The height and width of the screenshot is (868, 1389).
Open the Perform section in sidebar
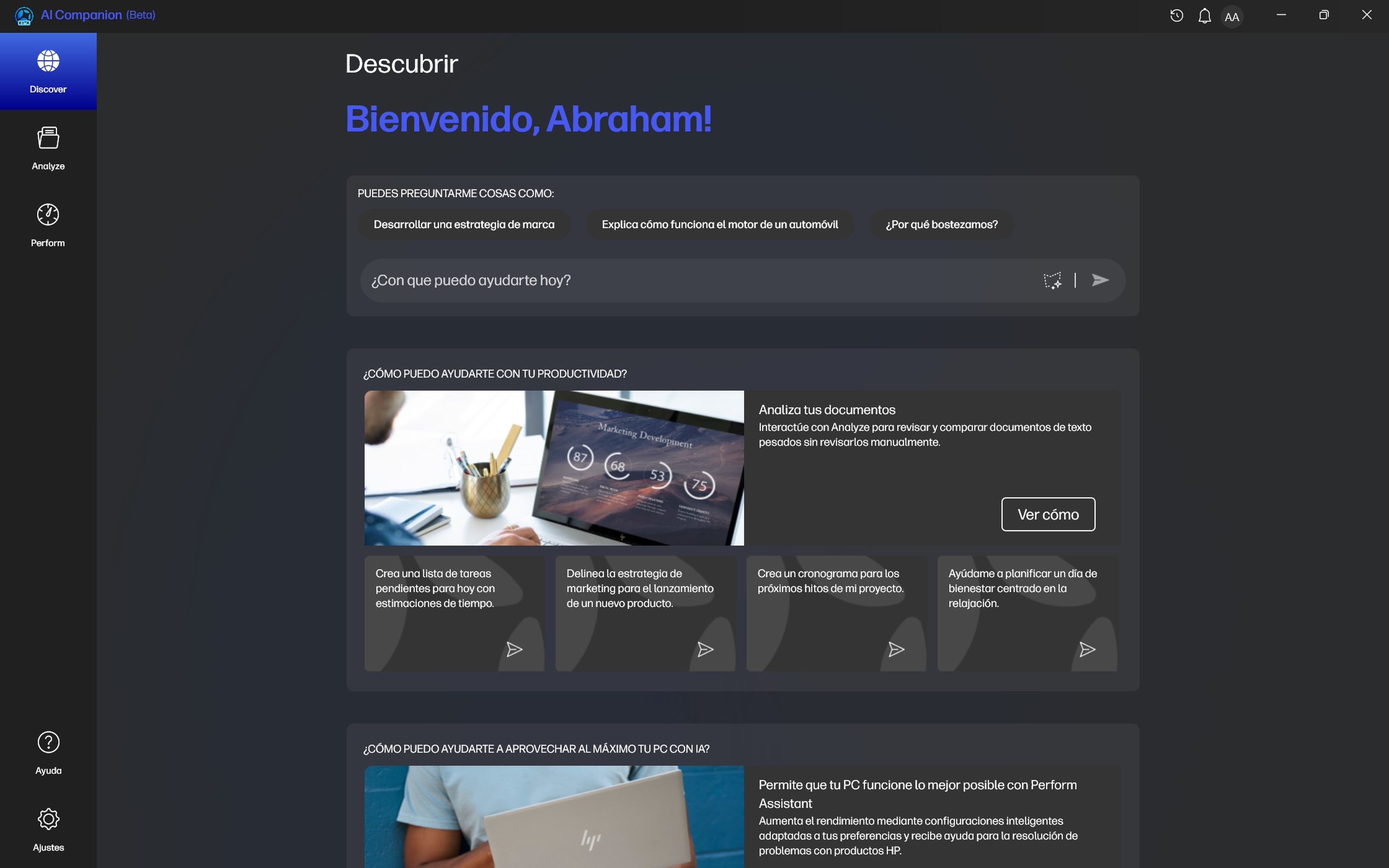tap(48, 226)
